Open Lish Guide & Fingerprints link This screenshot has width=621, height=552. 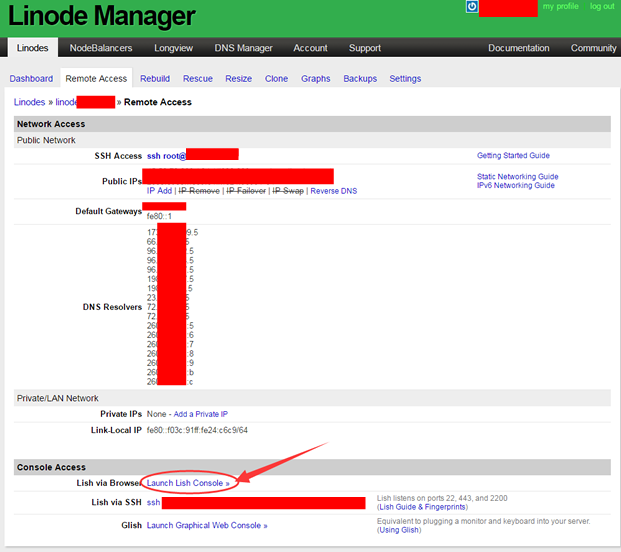pos(422,507)
